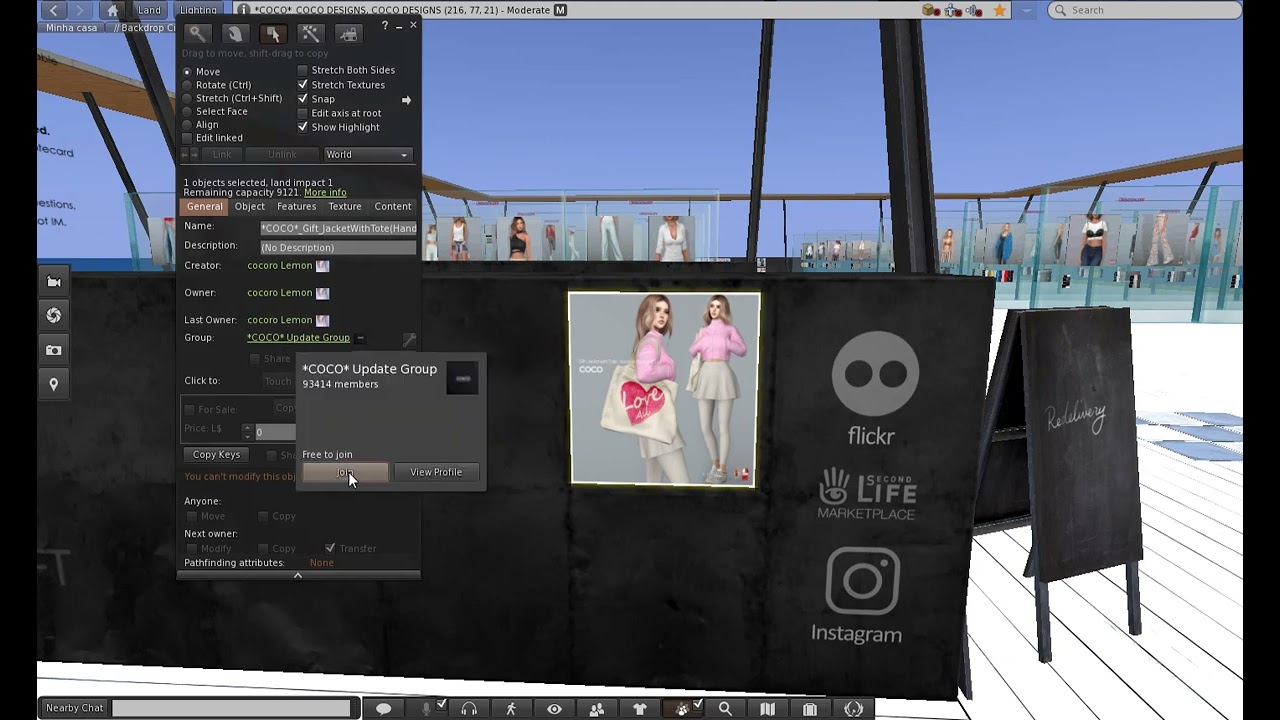1280x720 pixels.
Task: Take a snapshot with the camera icon
Action: click(x=54, y=350)
